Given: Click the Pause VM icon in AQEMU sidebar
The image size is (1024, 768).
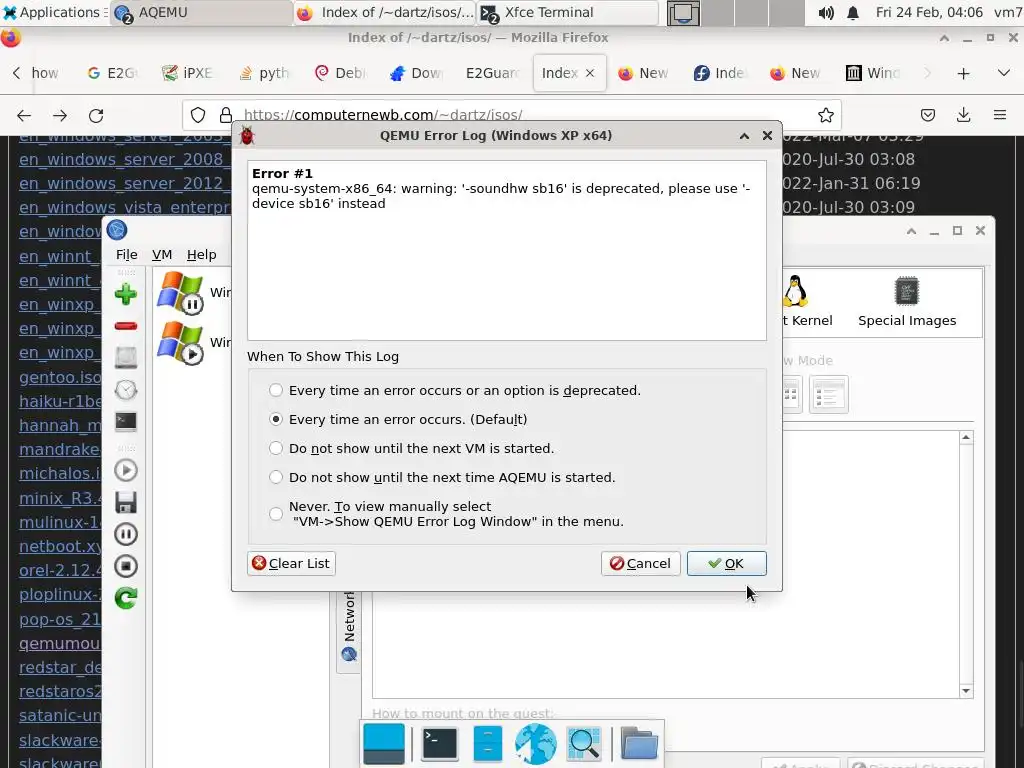Looking at the screenshot, I should tap(125, 534).
